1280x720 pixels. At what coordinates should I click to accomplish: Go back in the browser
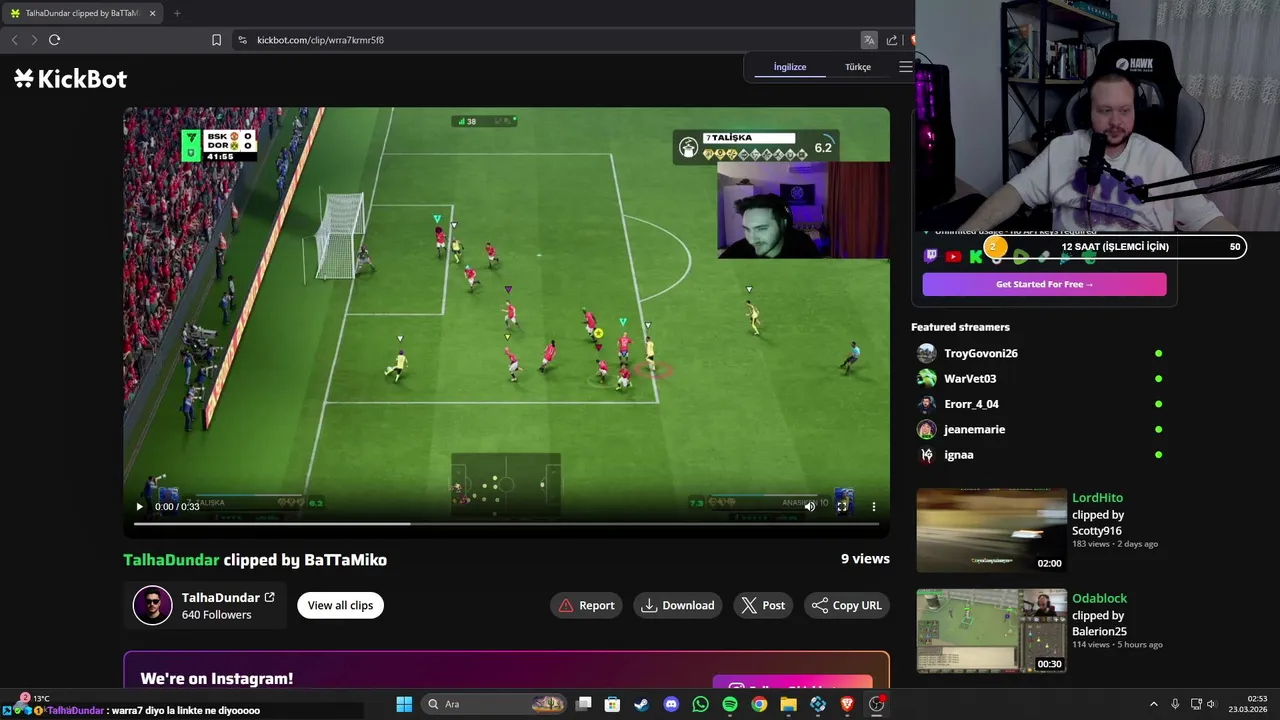click(x=14, y=40)
